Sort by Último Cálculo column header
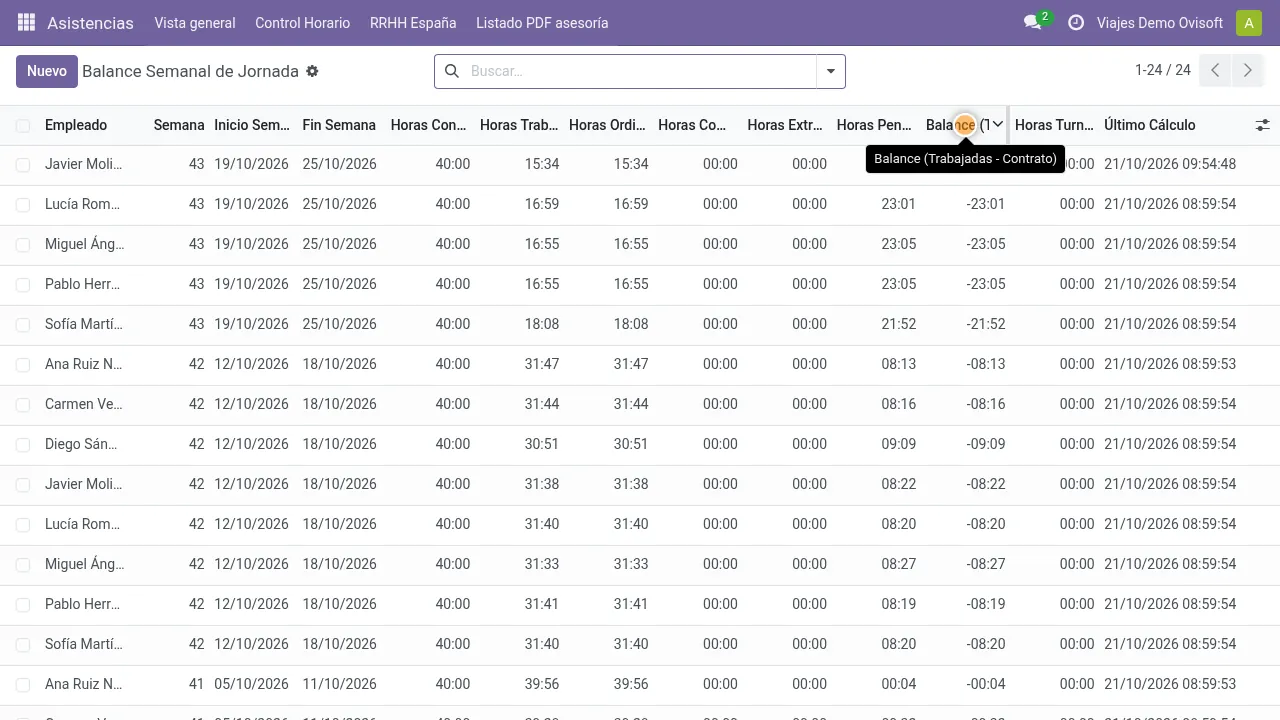Image resolution: width=1280 pixels, height=720 pixels. [x=1150, y=125]
